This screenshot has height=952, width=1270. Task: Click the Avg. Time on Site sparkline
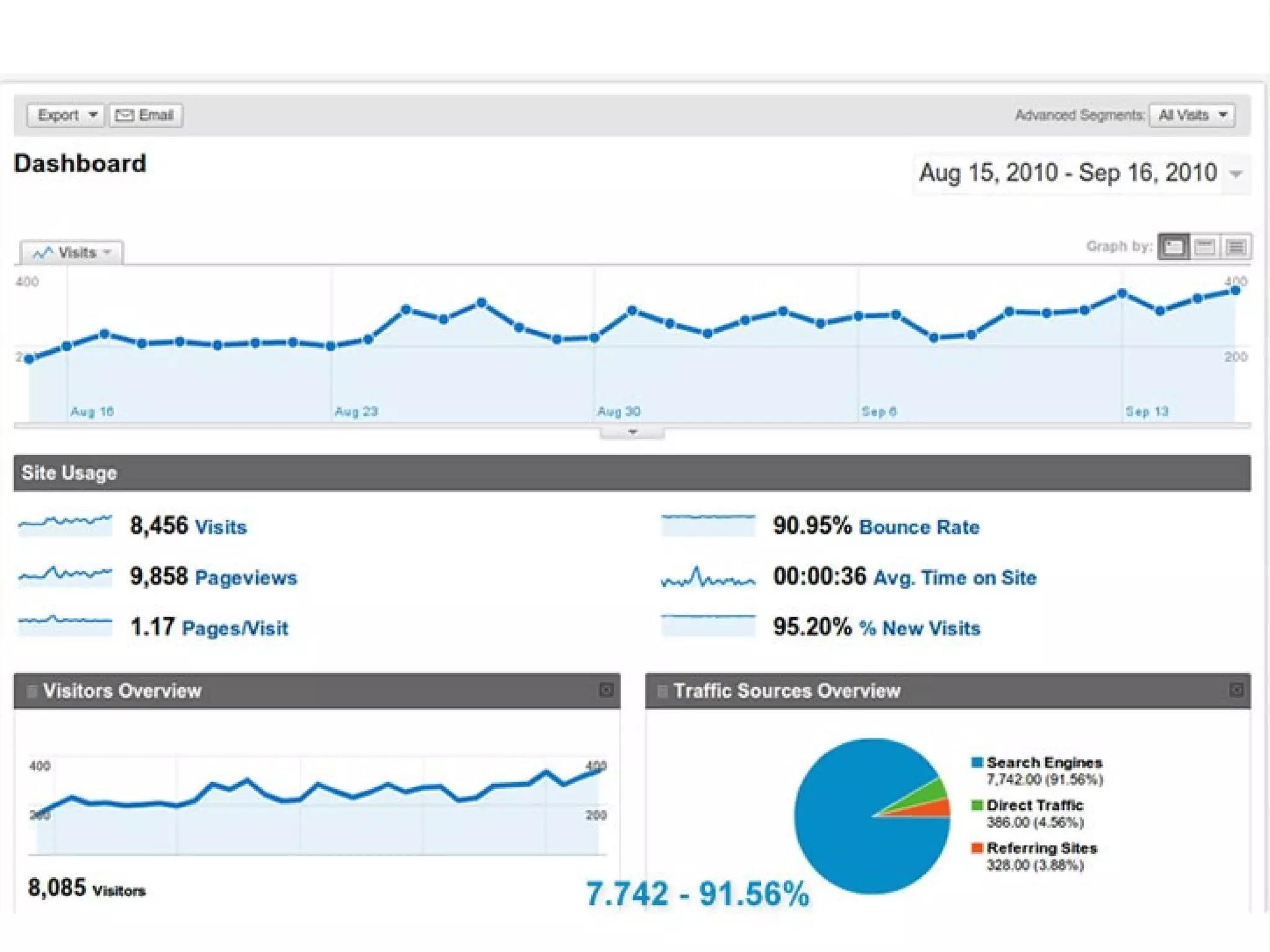point(708,577)
